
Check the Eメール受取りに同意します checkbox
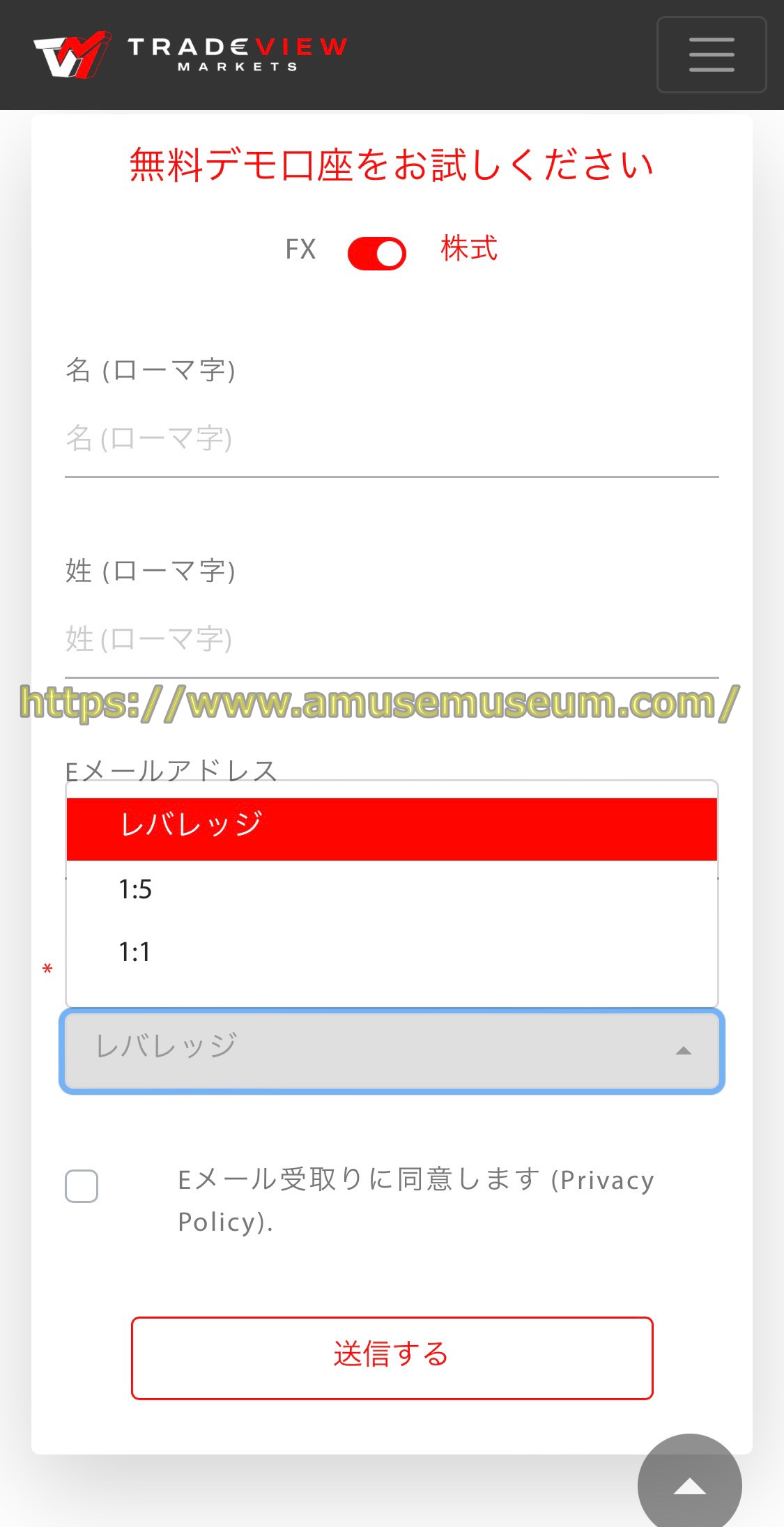pyautogui.click(x=82, y=1185)
